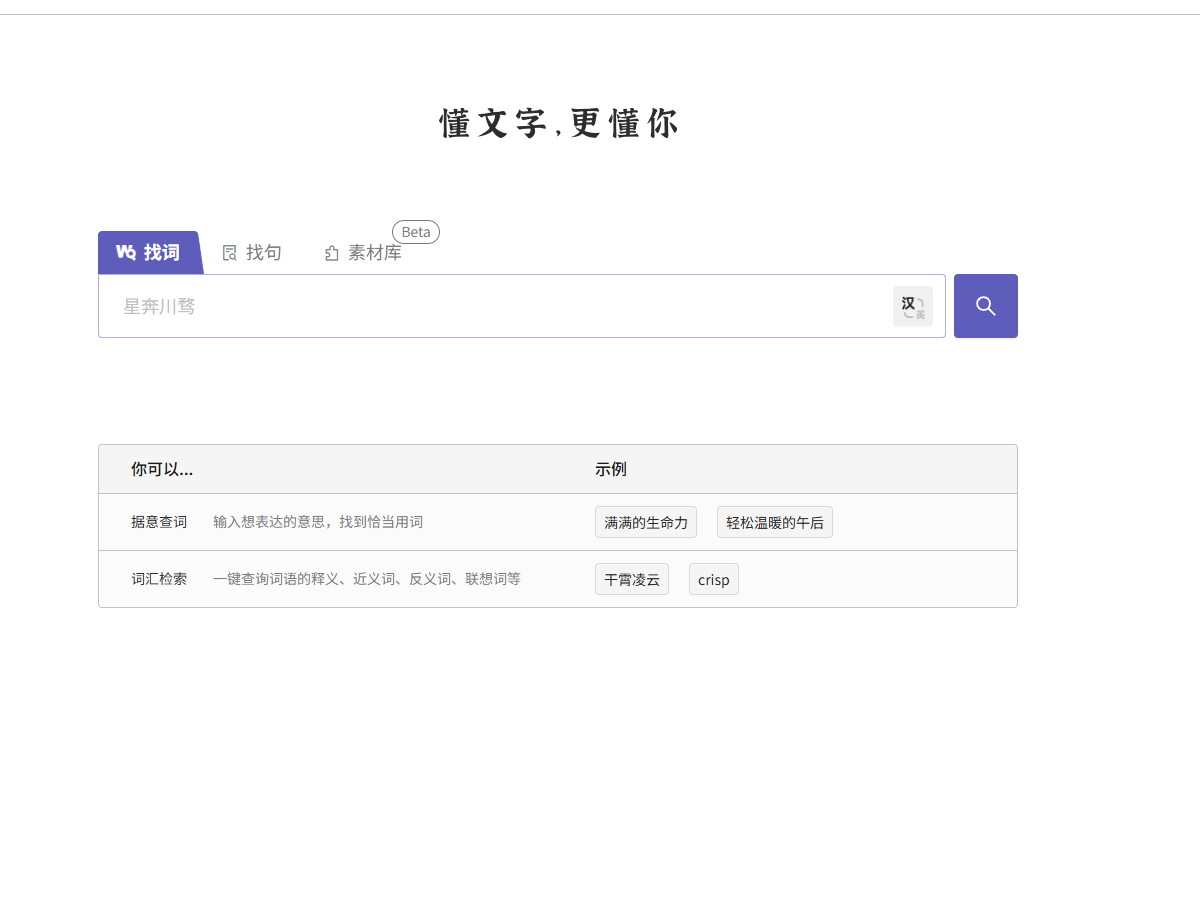Click the magnifier search button
This screenshot has height=904, width=1200.
point(985,306)
